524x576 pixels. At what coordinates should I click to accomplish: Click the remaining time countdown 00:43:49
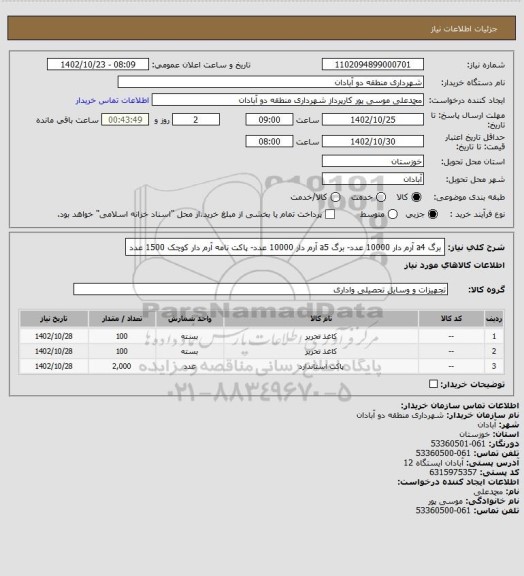[x=125, y=120]
